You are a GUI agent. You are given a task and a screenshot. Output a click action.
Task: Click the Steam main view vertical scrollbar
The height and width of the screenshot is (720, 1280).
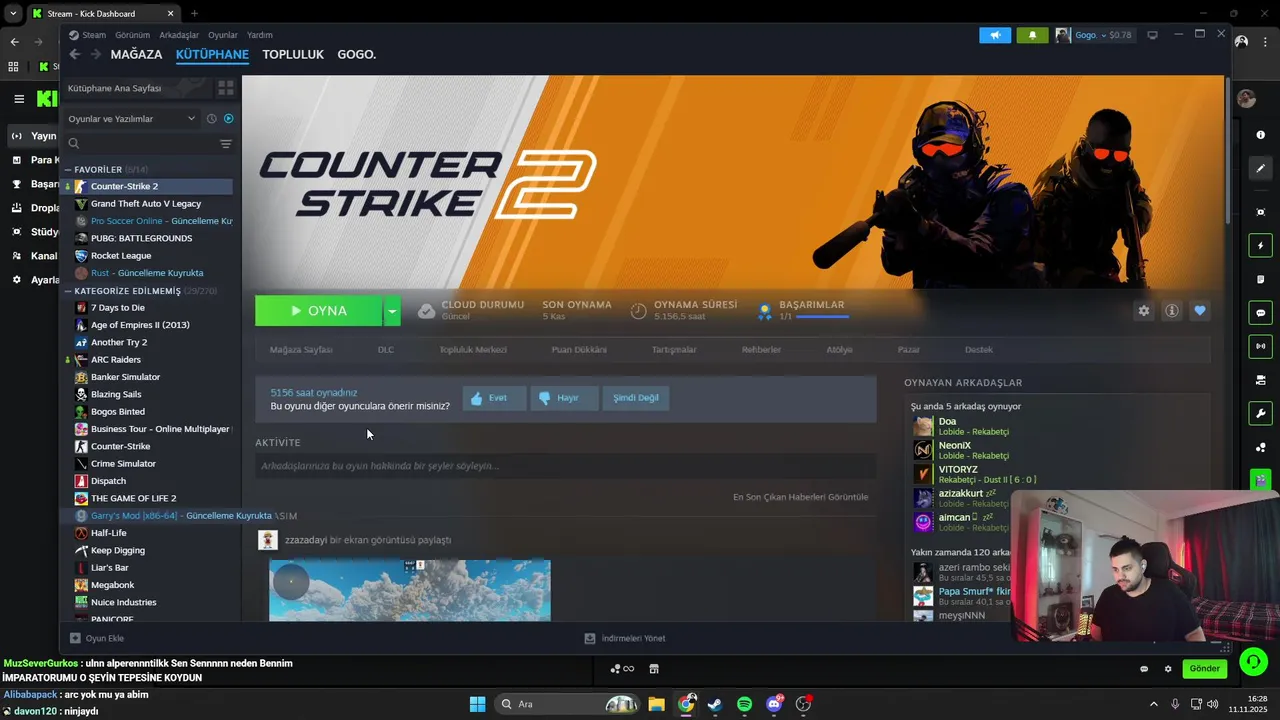coord(1228,150)
